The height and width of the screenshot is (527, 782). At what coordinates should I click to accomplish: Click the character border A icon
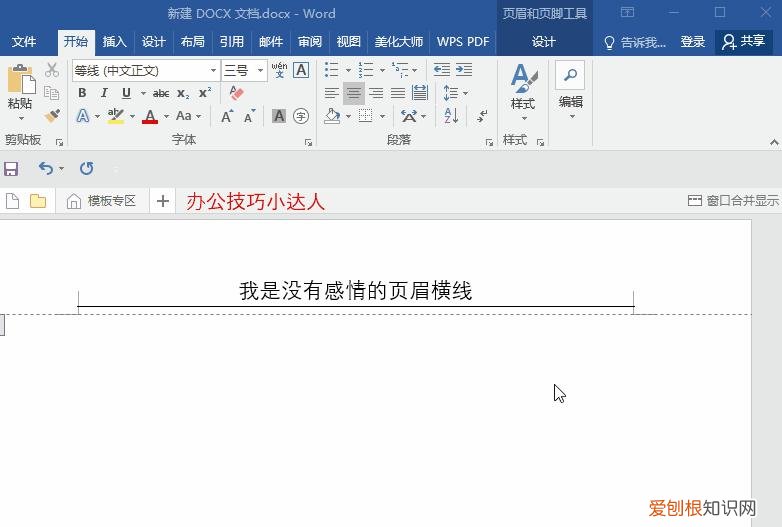(x=301, y=70)
